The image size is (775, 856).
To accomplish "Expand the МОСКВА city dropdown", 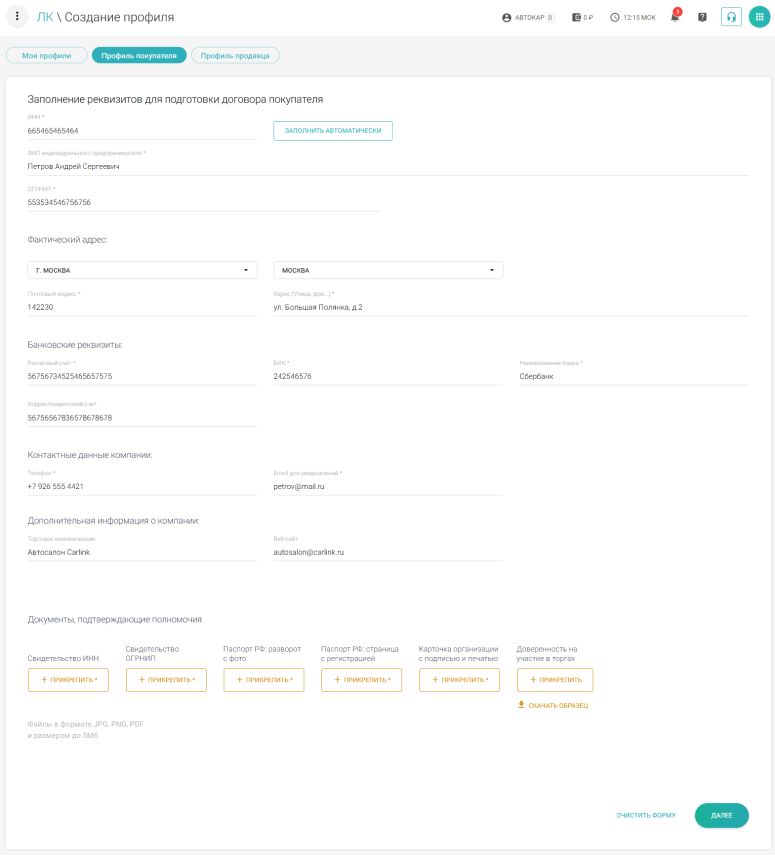I will 388,270.
